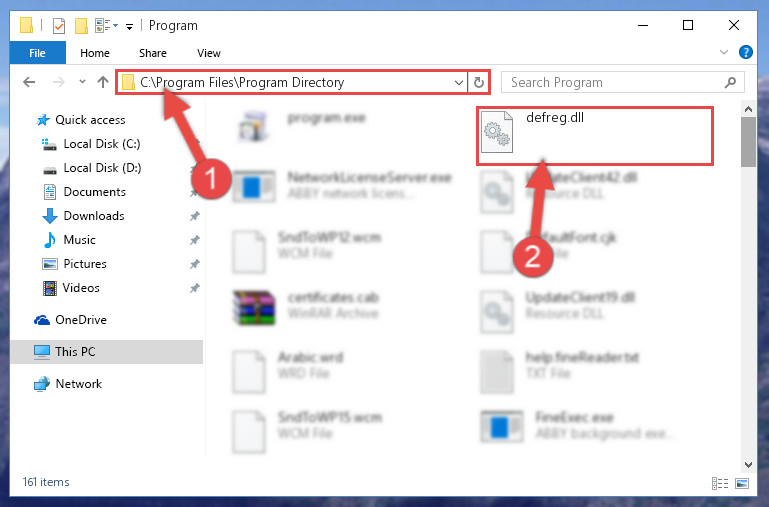This screenshot has height=507, width=769.
Task: Click the Search Program input field
Action: tap(615, 82)
